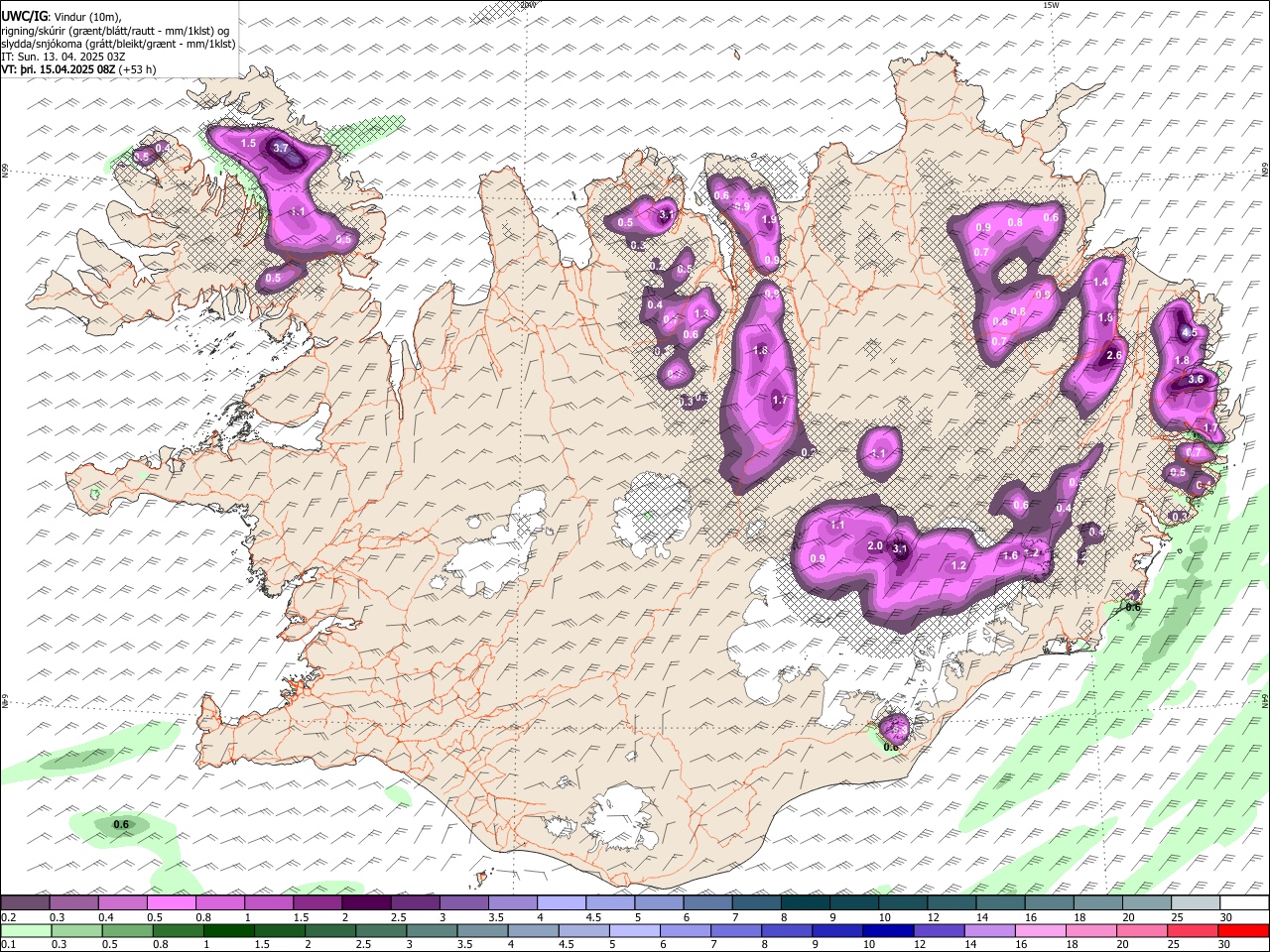The image size is (1270, 952).
Task: Select the lower legend swatch labeled 2
Action: pos(329,930)
